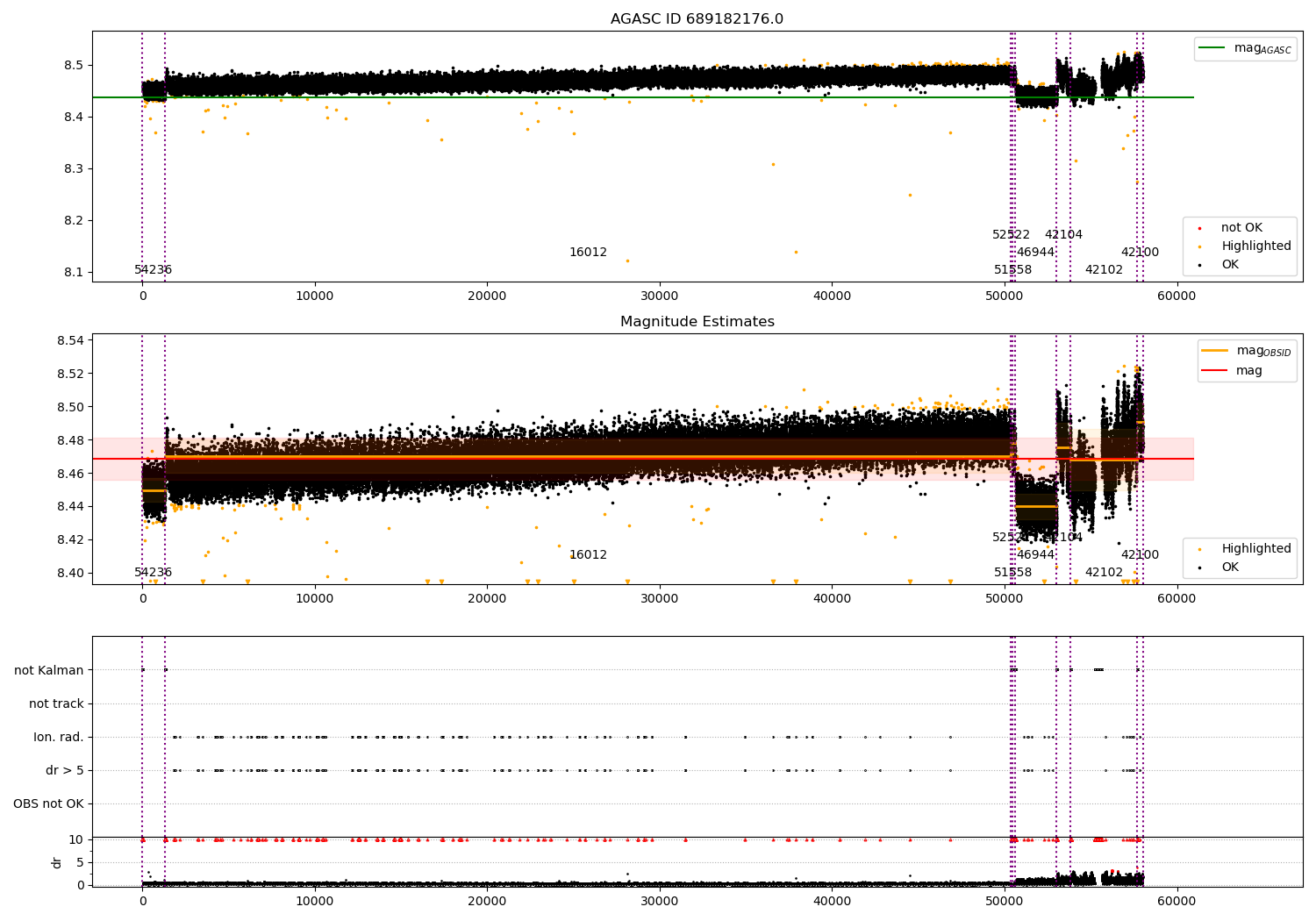Click "OK" legend entry in middle plot
The height and width of the screenshot is (921, 1316).
tap(1230, 568)
